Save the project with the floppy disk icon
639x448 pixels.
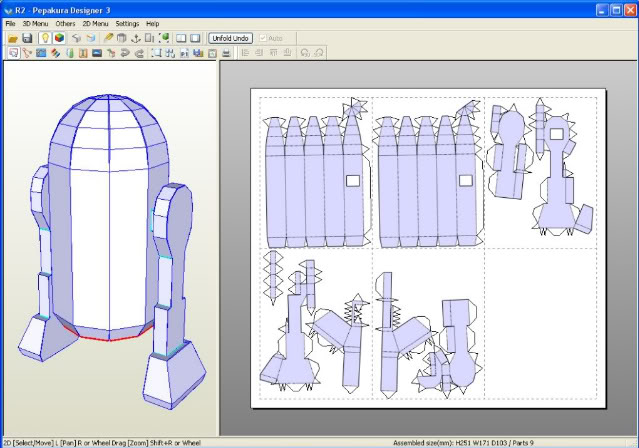coord(27,38)
